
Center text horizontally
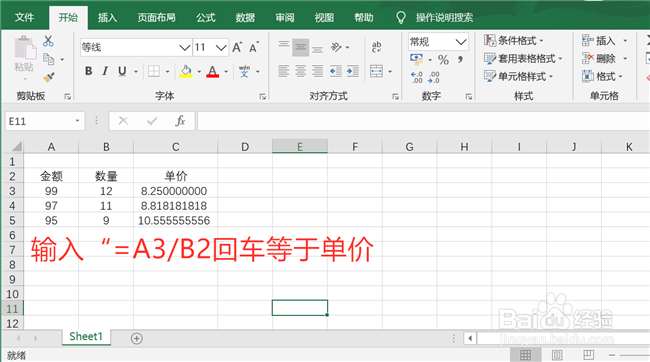301,71
